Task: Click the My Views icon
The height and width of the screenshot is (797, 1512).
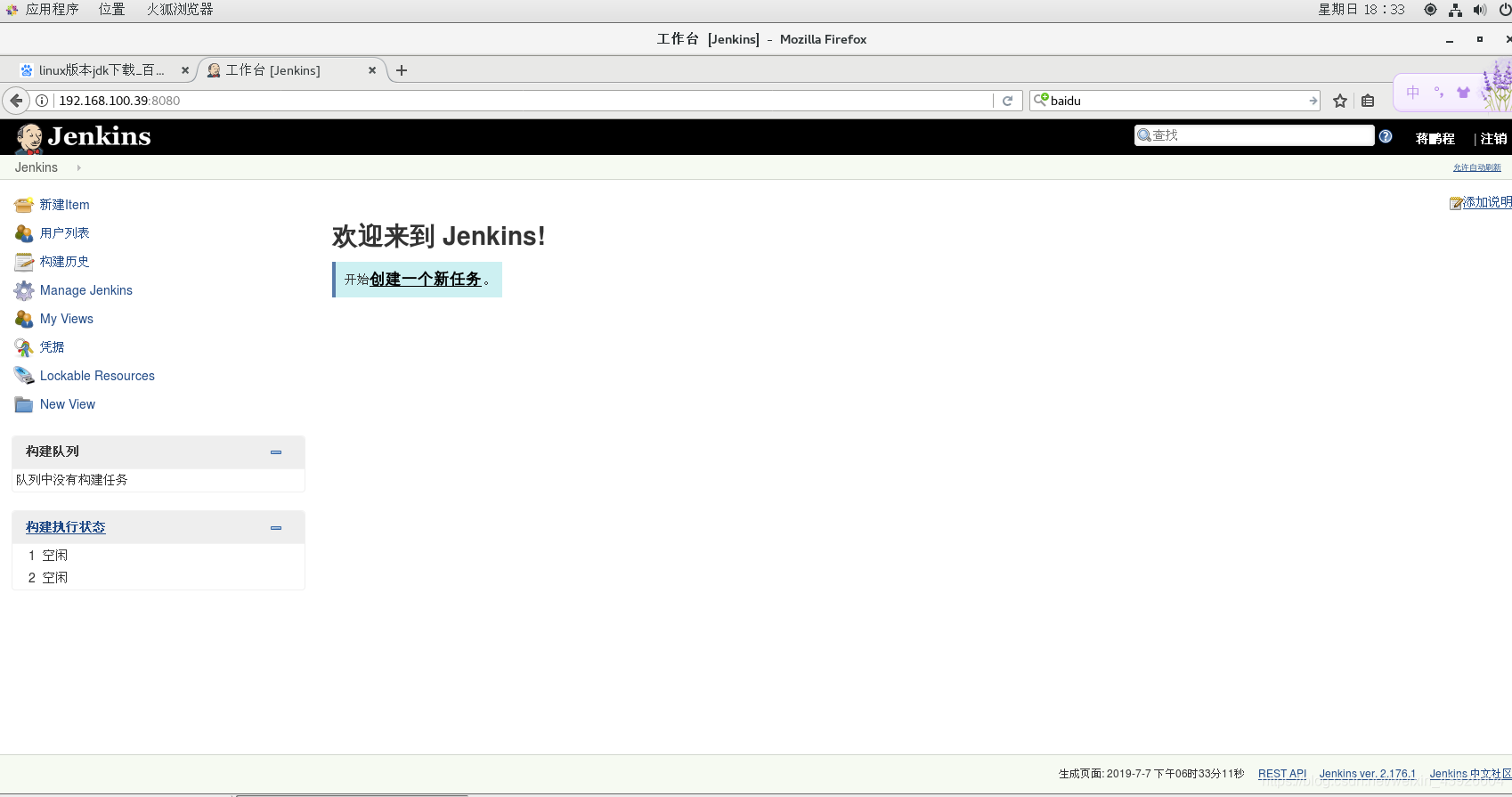Action: 24,319
